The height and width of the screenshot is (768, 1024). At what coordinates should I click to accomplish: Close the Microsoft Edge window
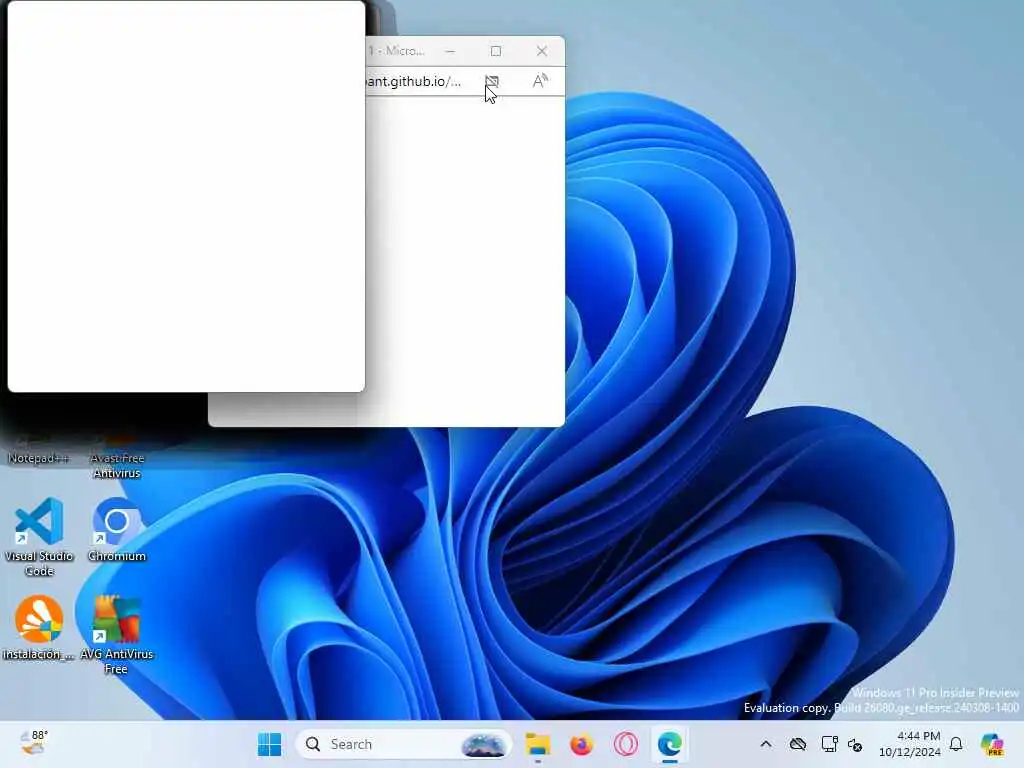coord(541,51)
